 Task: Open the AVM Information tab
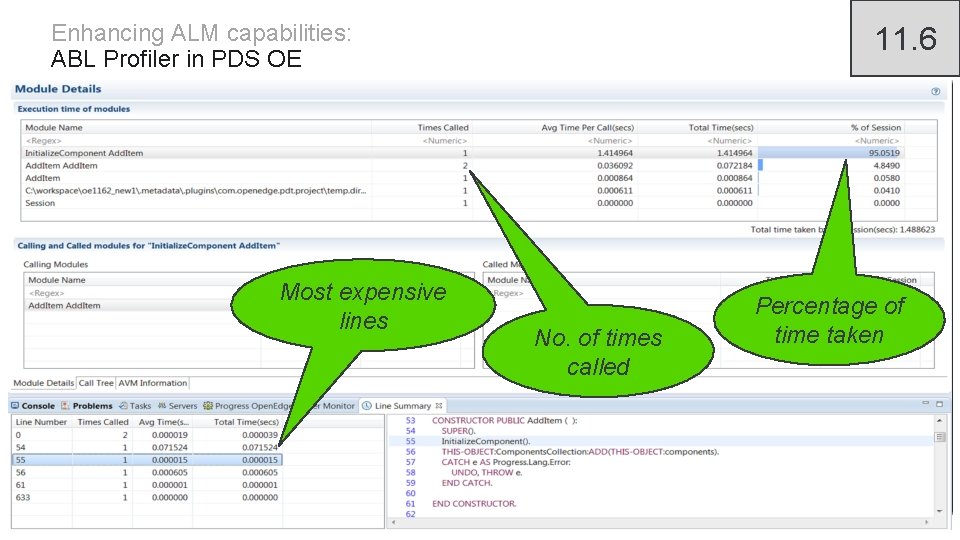pyautogui.click(x=152, y=383)
